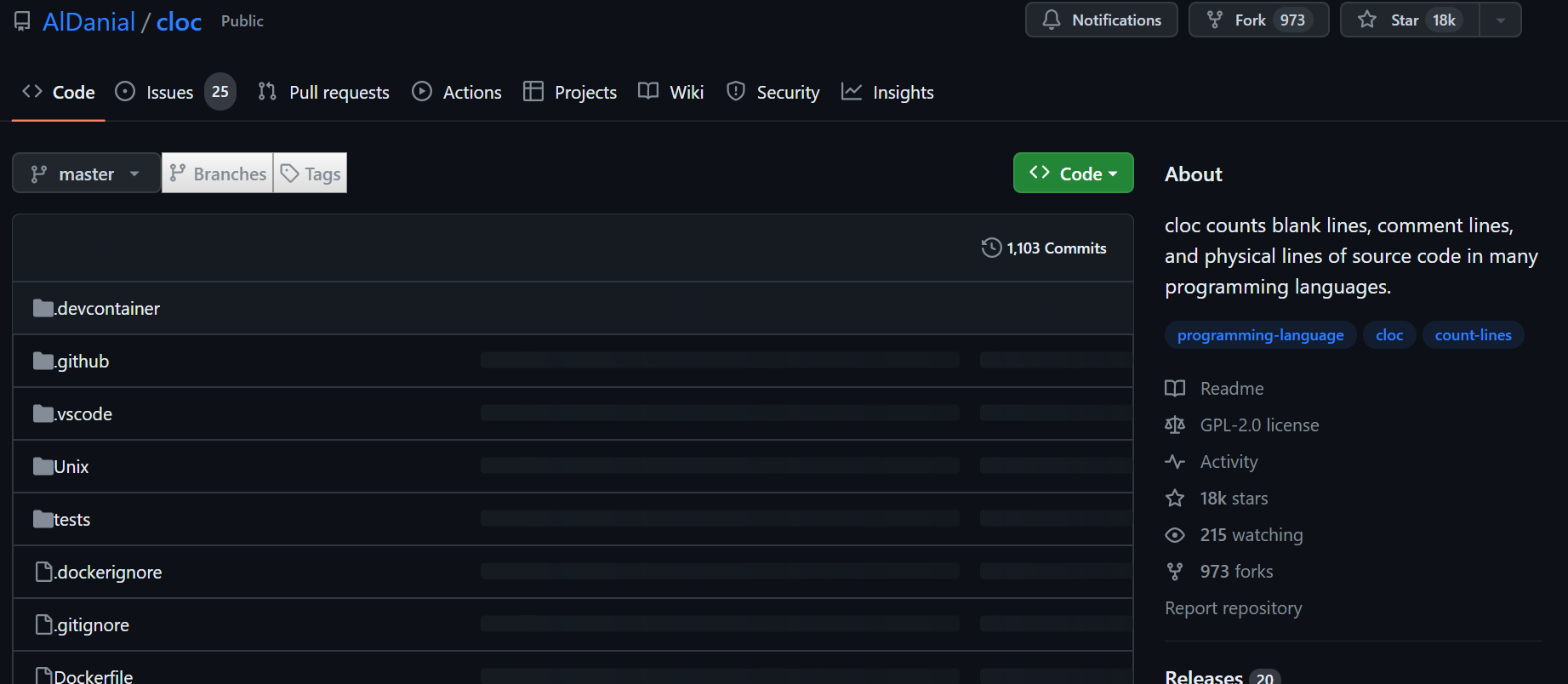Screen dimensions: 1568x684
Task: Click the eye icon beside 215 watching
Action: point(1175,535)
